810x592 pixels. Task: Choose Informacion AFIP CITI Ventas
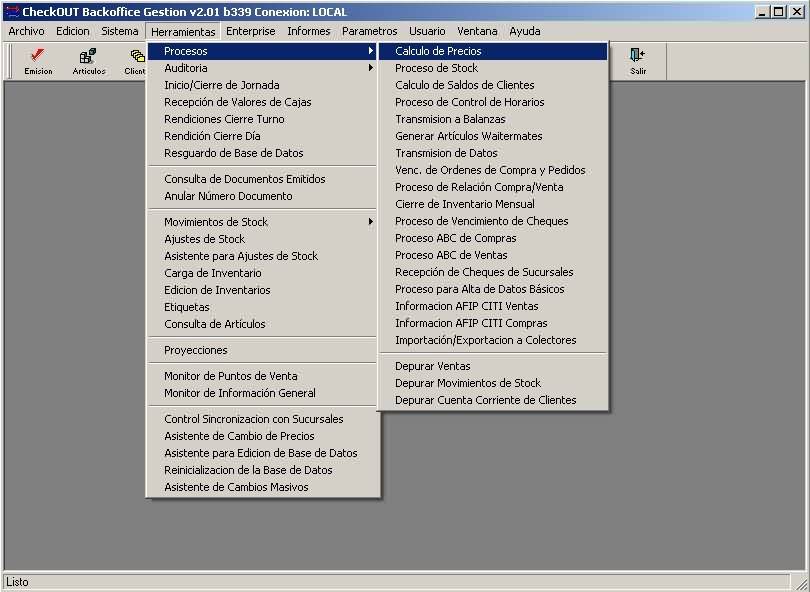(x=493, y=307)
